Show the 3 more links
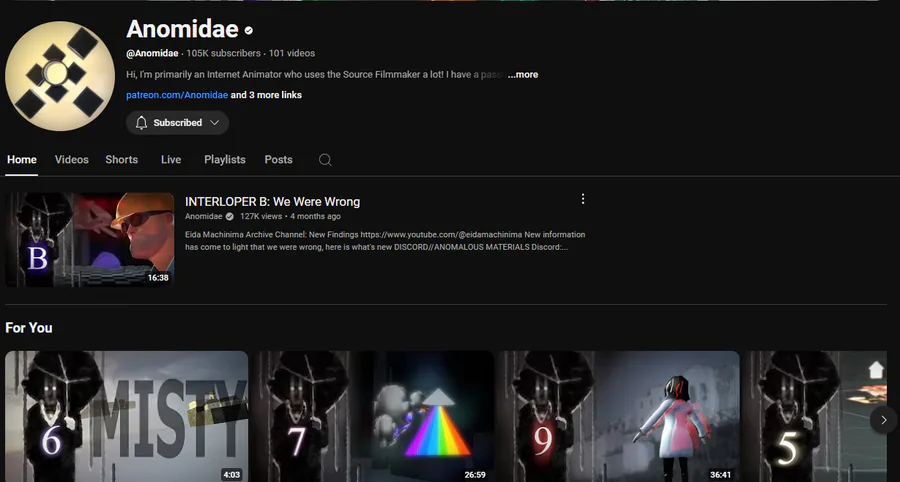 [x=266, y=95]
